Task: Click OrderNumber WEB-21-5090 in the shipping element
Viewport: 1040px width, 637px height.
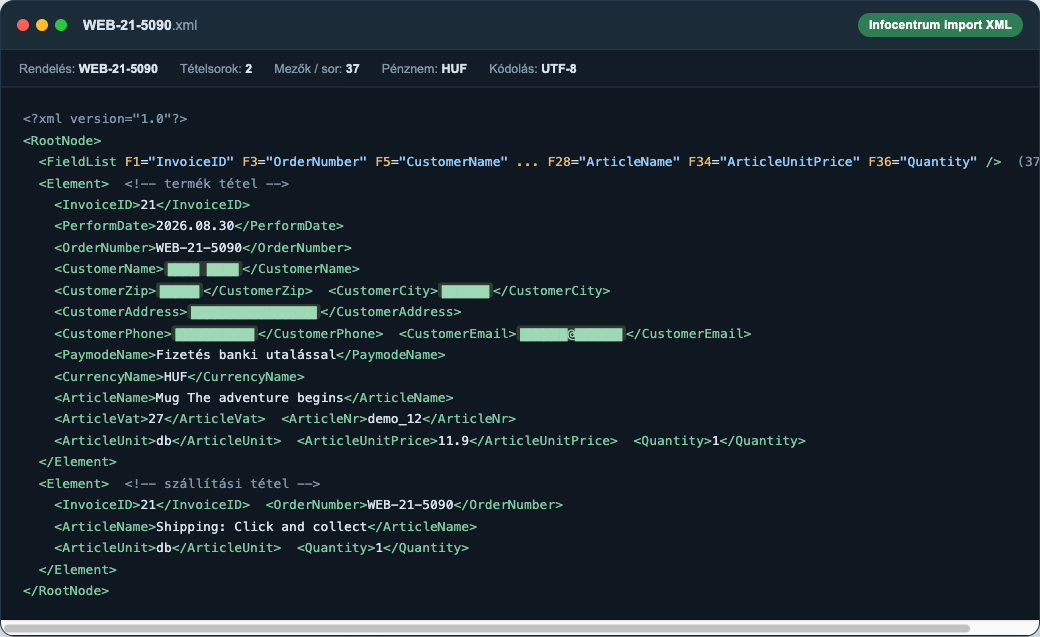Action: [x=410, y=505]
